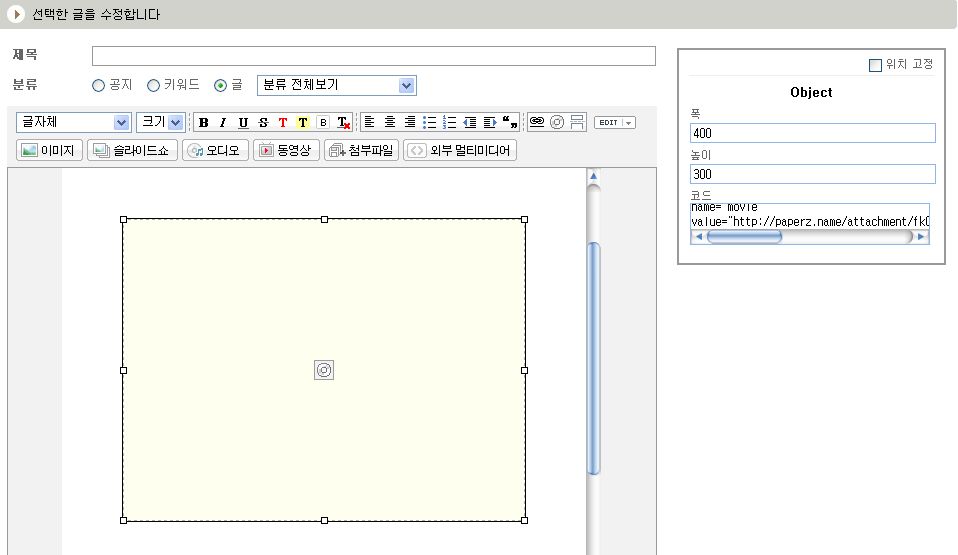Image resolution: width=958 pixels, height=555 pixels.
Task: Click the circular object insert toolbar icon
Action: point(557,122)
